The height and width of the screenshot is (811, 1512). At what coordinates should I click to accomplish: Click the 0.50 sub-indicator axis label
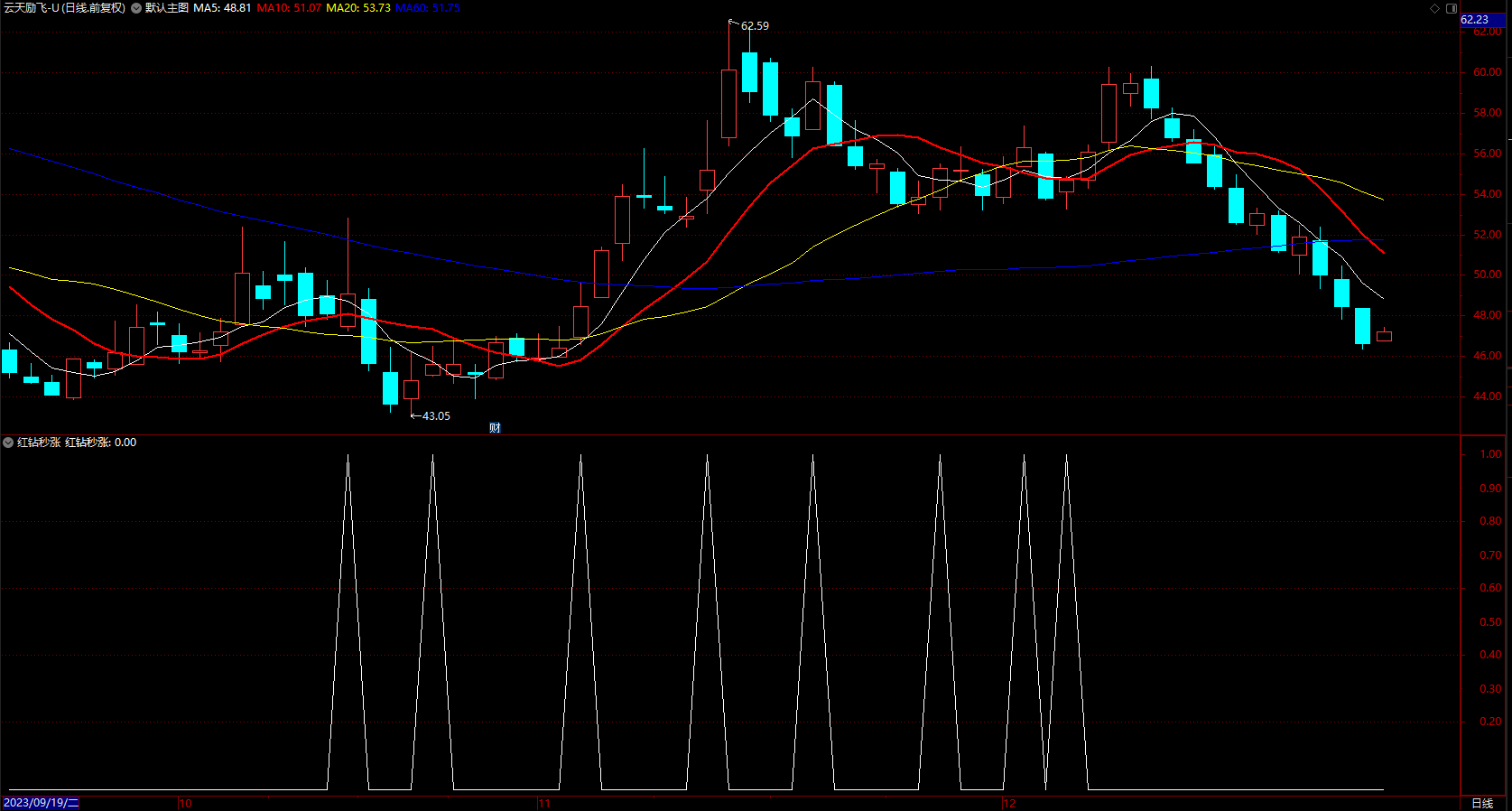(1491, 622)
